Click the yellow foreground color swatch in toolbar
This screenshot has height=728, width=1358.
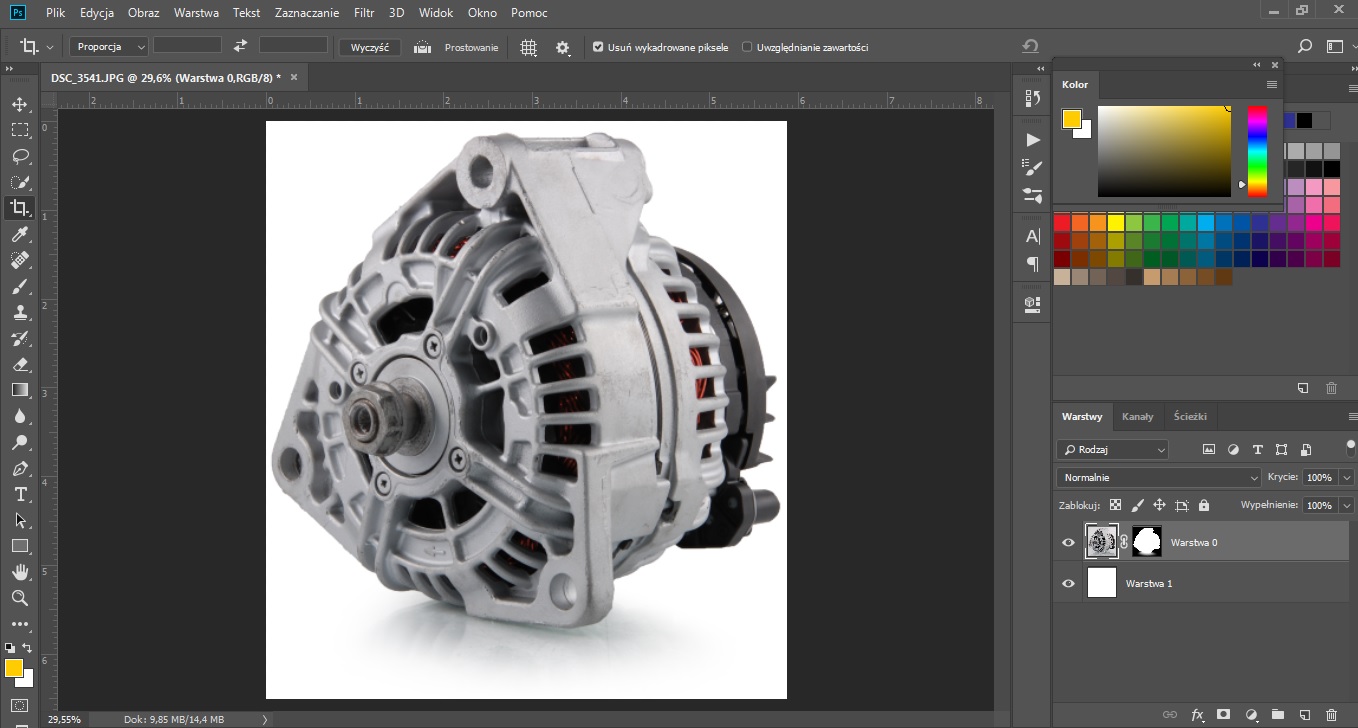(x=14, y=668)
